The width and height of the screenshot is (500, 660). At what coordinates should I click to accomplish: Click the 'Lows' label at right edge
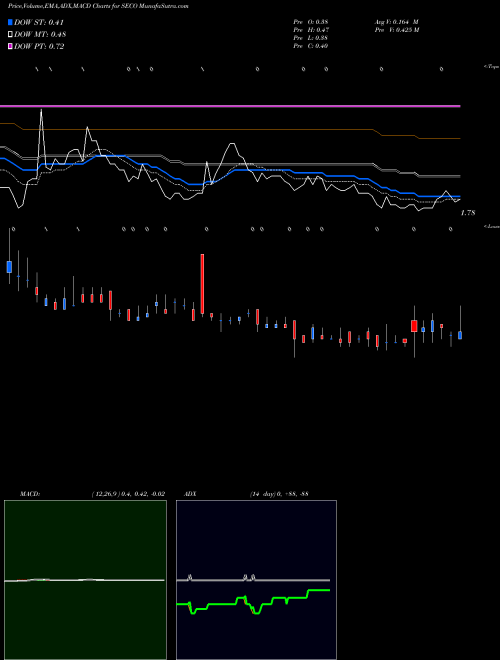click(x=492, y=227)
